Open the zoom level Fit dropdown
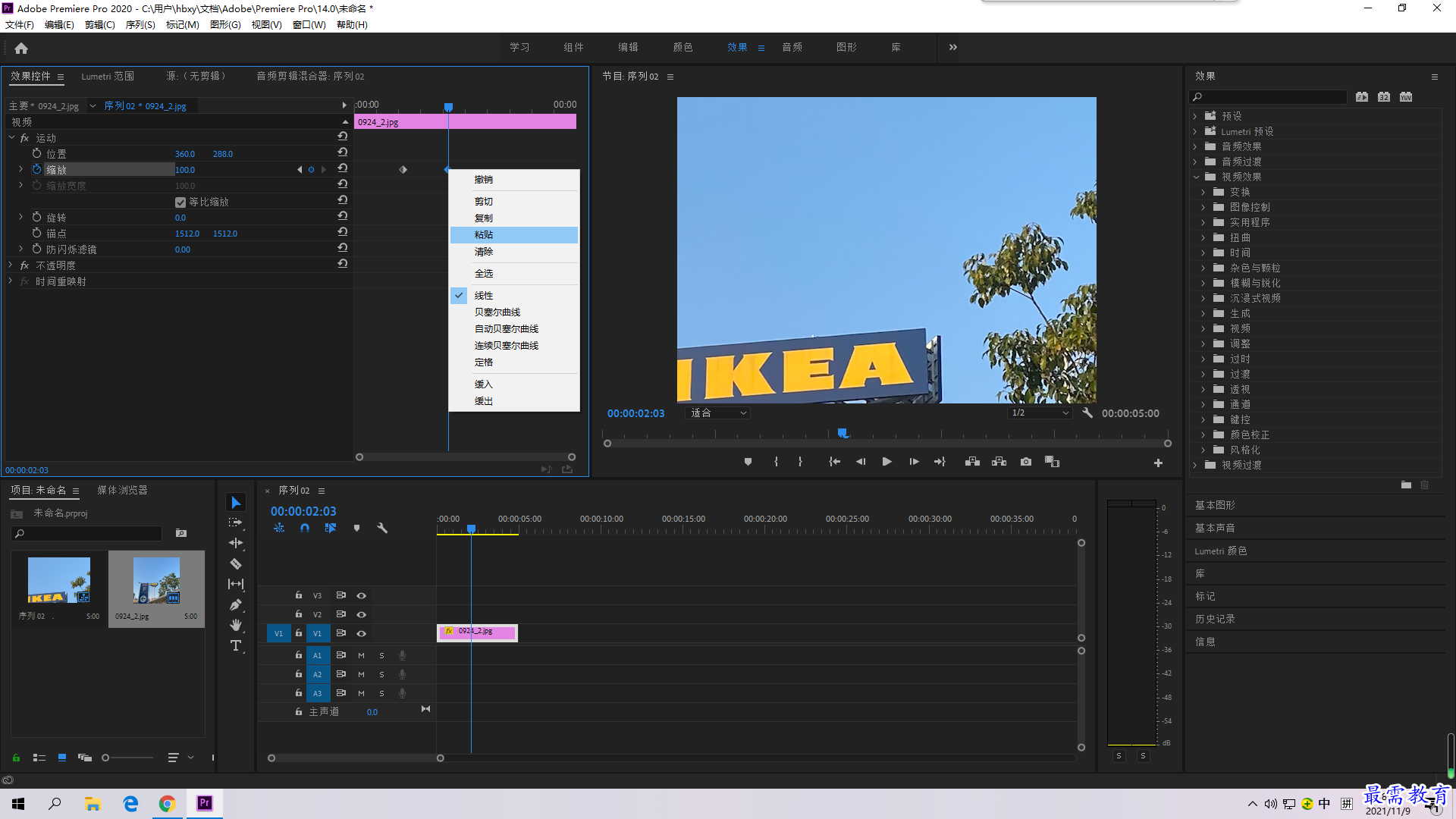This screenshot has width=1456, height=819. pos(718,413)
